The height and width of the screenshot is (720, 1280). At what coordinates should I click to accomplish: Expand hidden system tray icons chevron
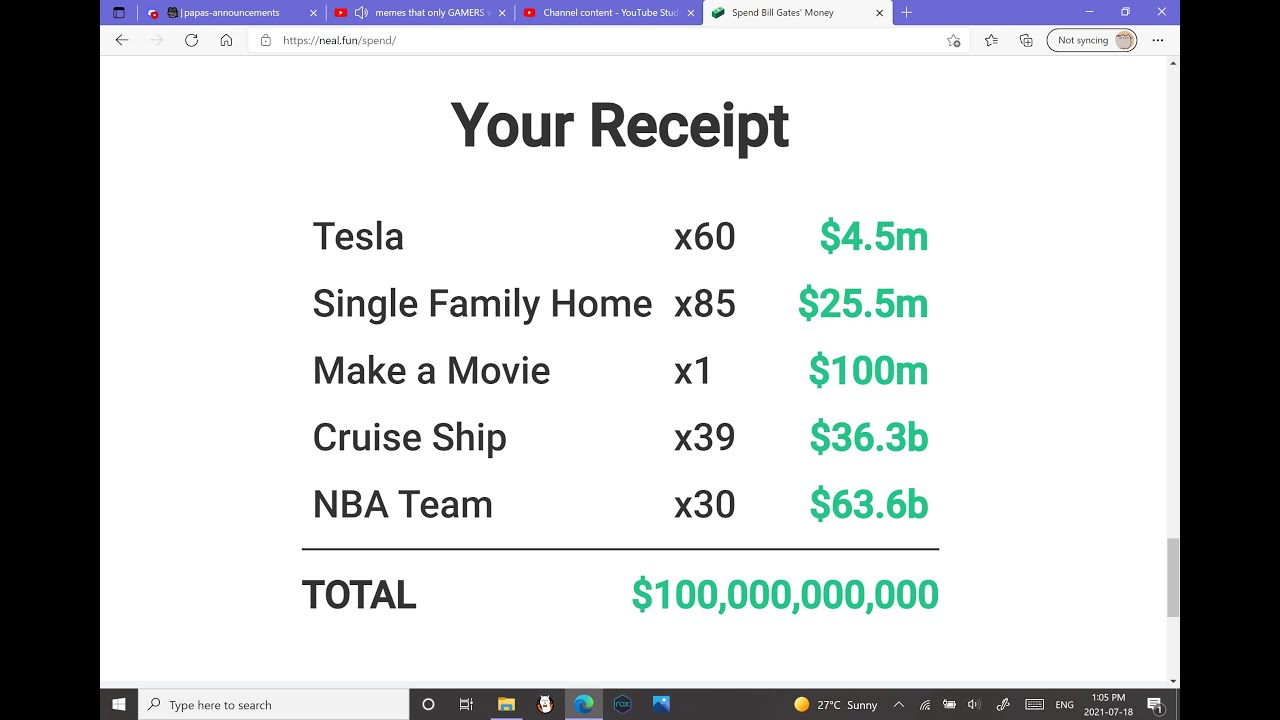[x=898, y=705]
